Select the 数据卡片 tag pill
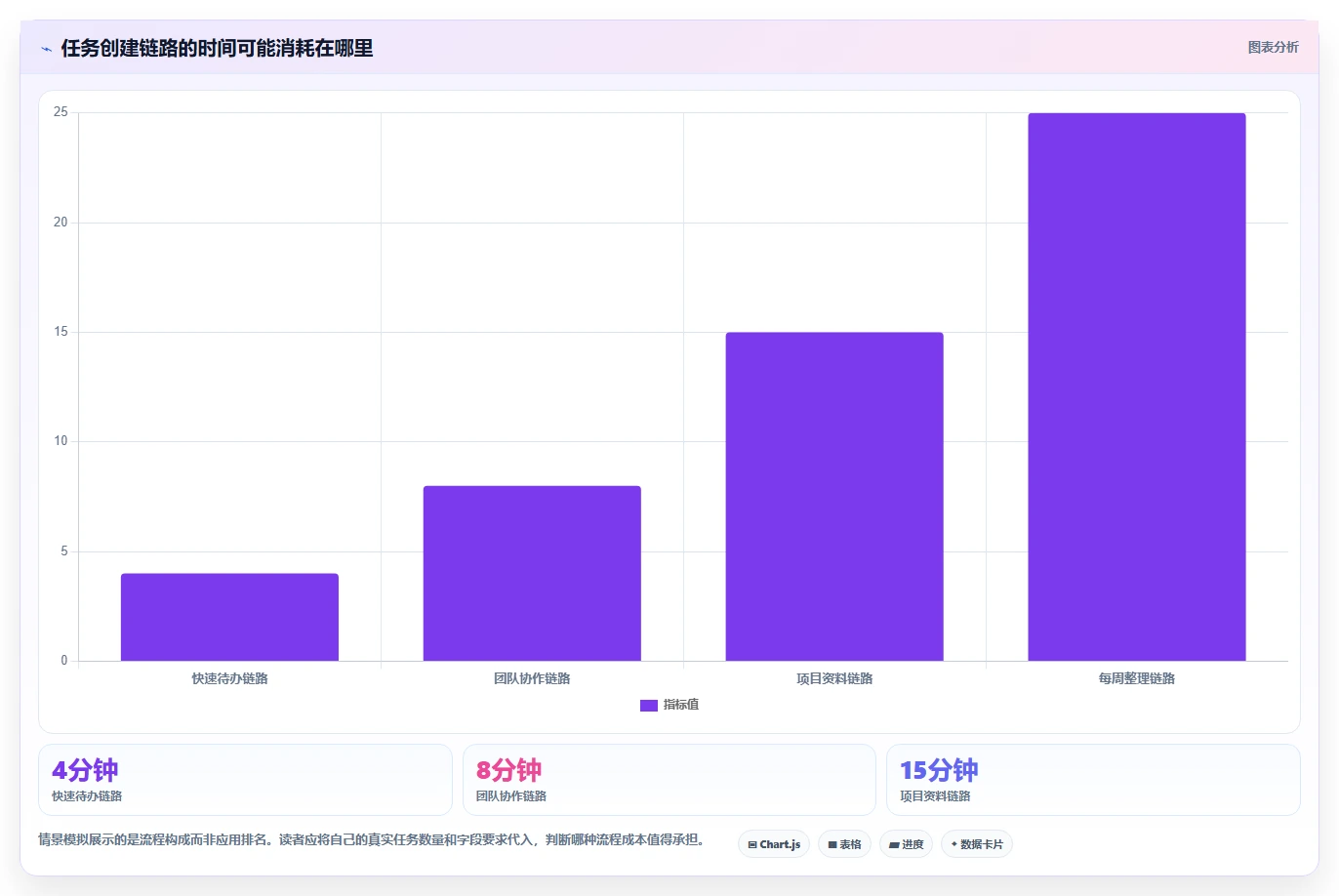 (x=977, y=844)
